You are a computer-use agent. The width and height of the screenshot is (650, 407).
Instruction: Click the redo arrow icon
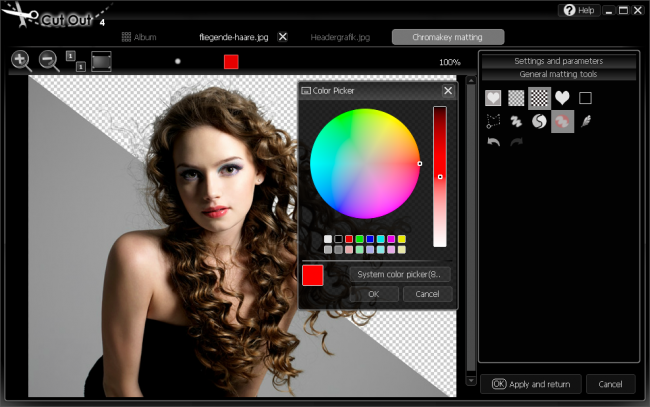[x=517, y=142]
